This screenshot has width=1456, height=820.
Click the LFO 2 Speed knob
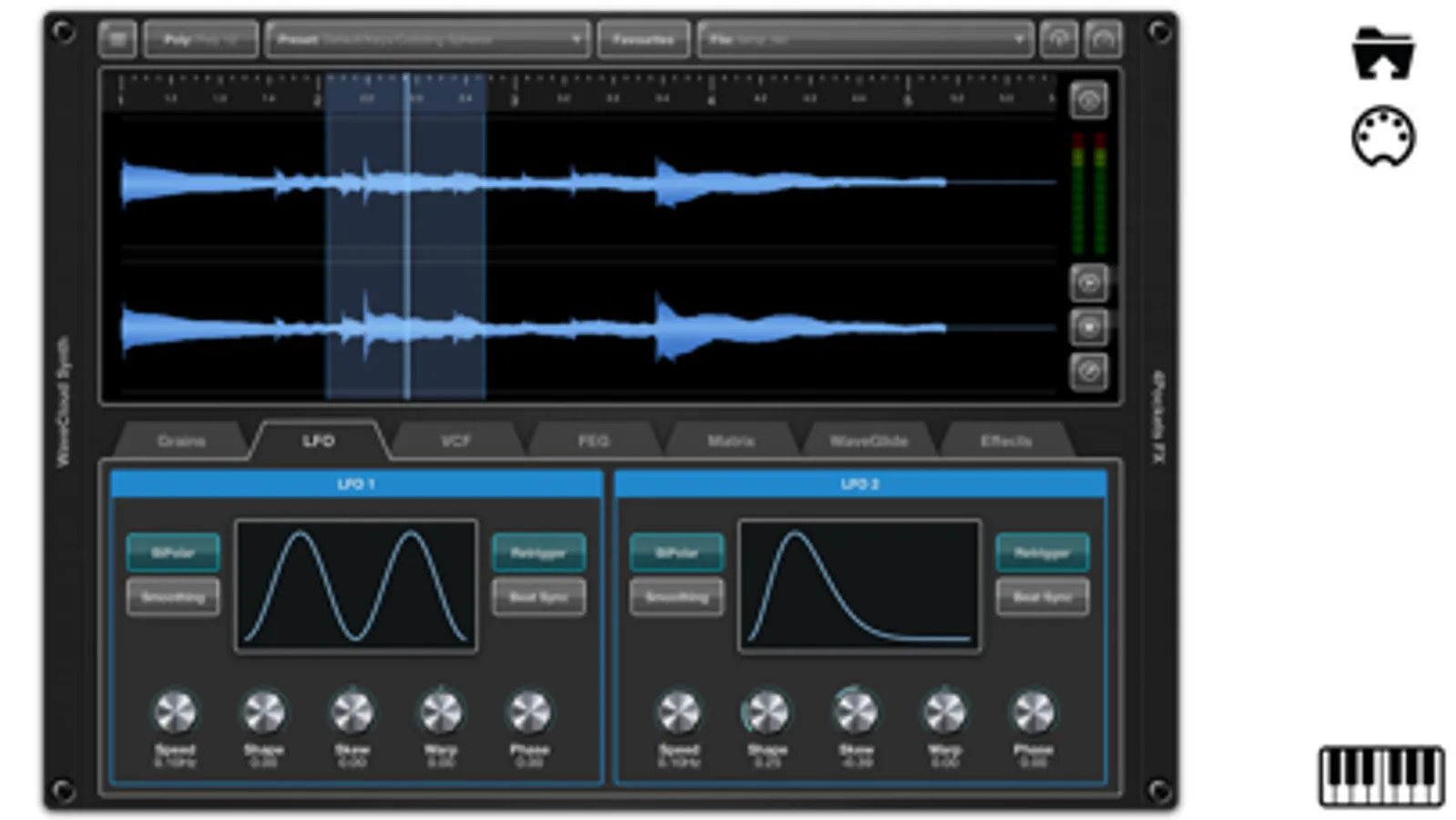679,712
